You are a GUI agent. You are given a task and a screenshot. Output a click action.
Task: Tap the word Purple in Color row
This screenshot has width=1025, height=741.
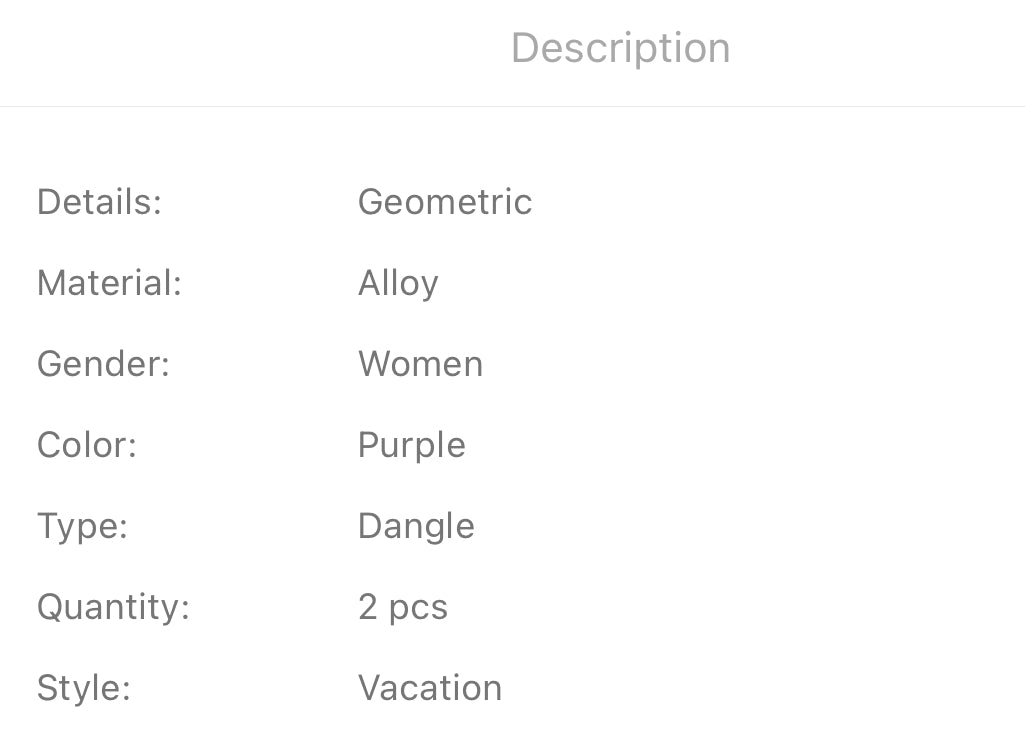tap(412, 446)
